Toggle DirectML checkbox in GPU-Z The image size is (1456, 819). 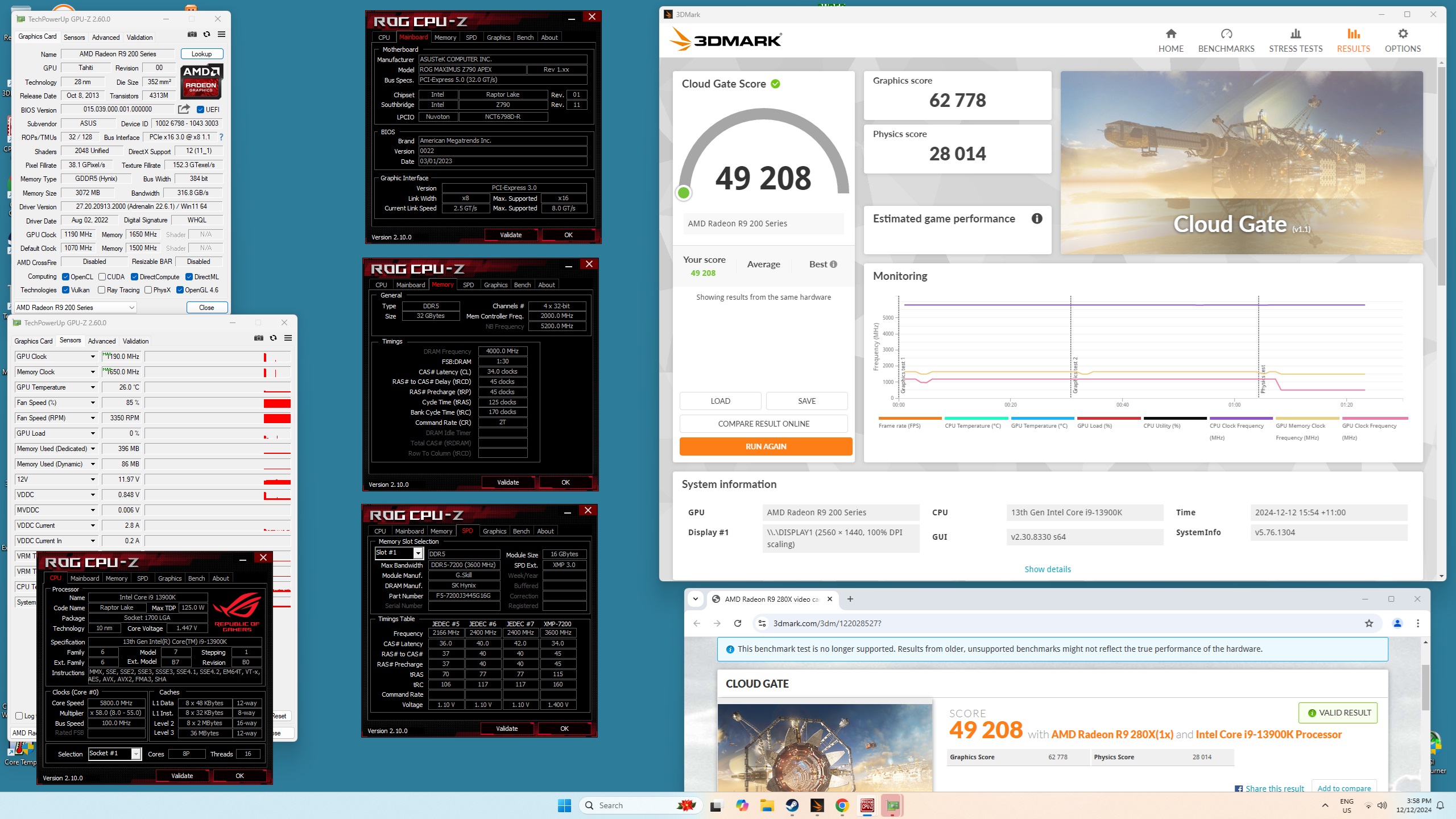click(189, 277)
